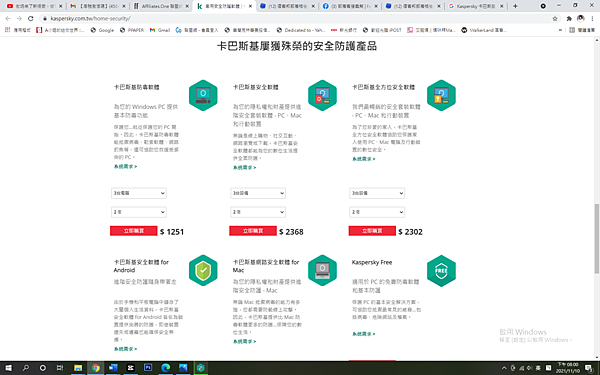
Task: Open the Windows Start menu
Action: point(8,368)
